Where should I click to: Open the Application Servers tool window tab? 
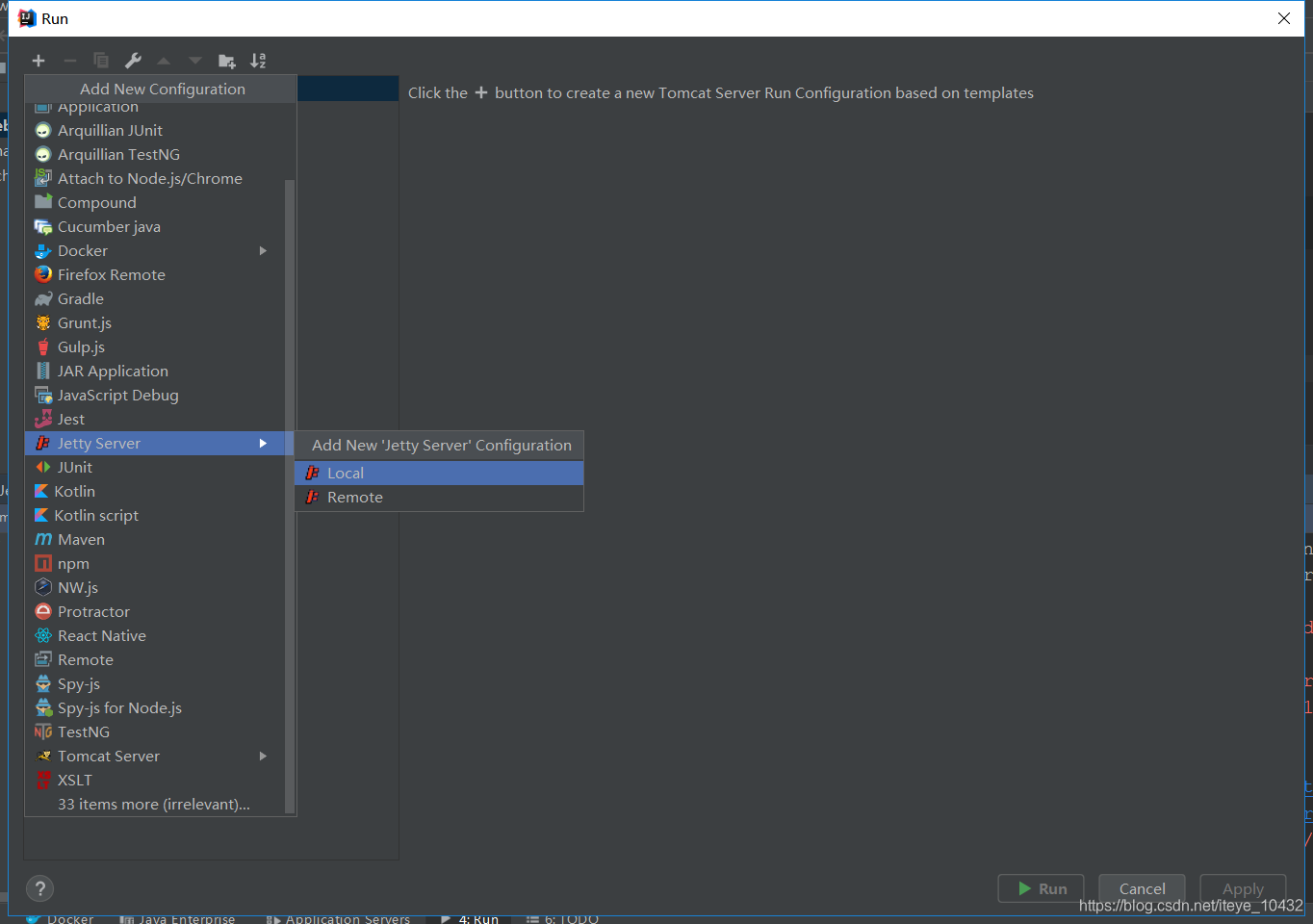338,919
